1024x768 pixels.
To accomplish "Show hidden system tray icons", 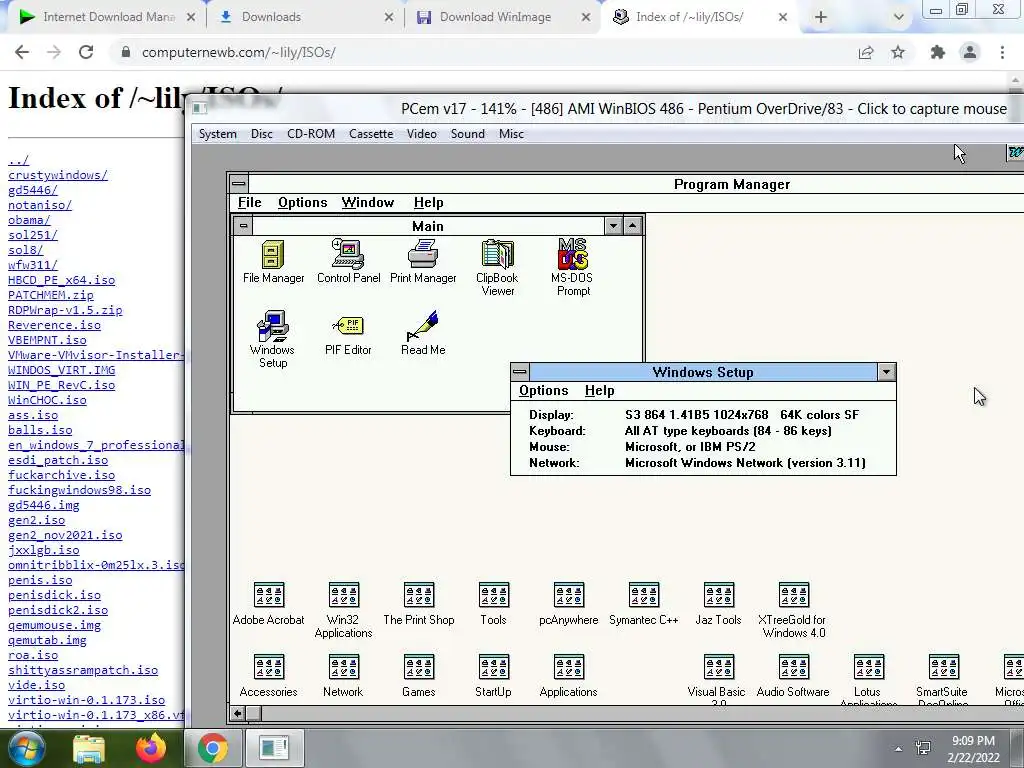I will point(898,749).
